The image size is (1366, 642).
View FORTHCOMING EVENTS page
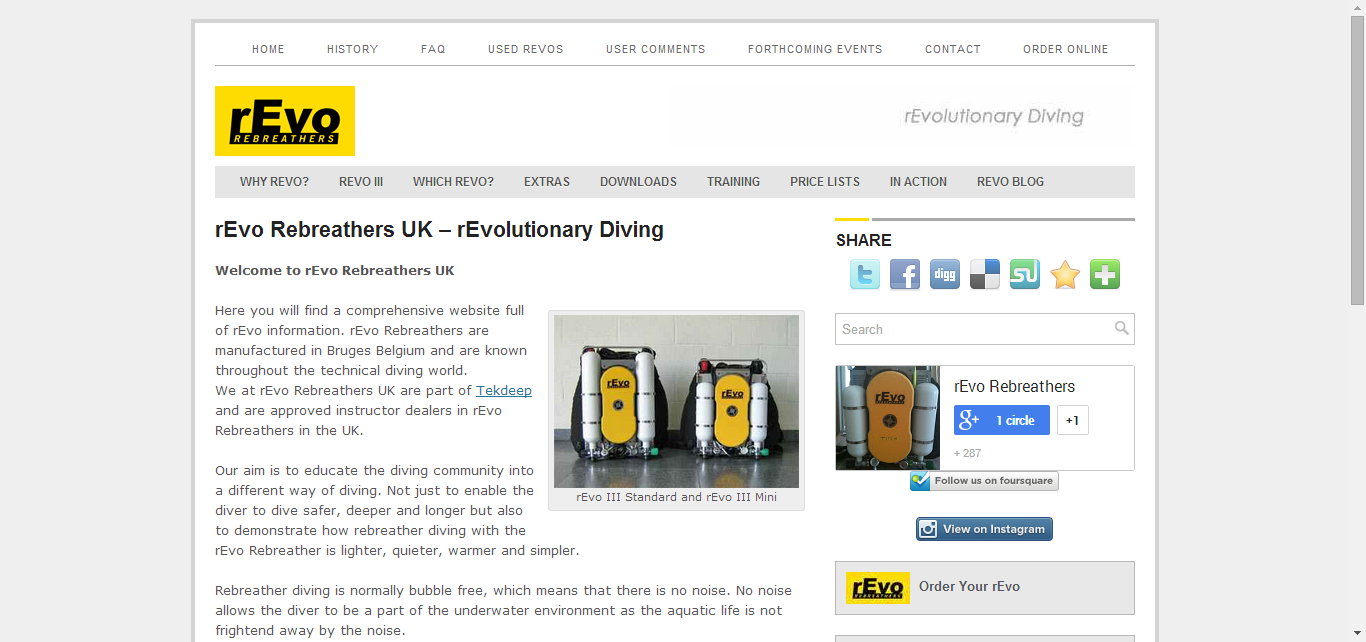(x=815, y=49)
